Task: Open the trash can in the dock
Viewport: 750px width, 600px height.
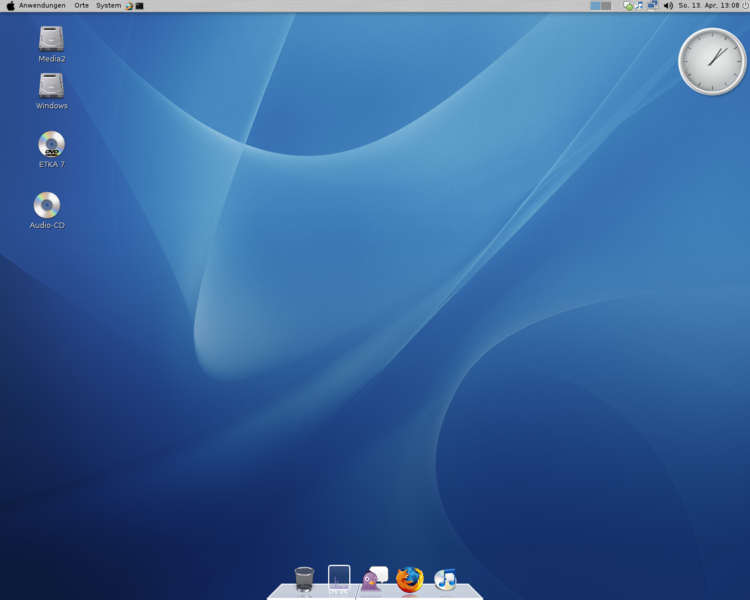Action: coord(304,579)
